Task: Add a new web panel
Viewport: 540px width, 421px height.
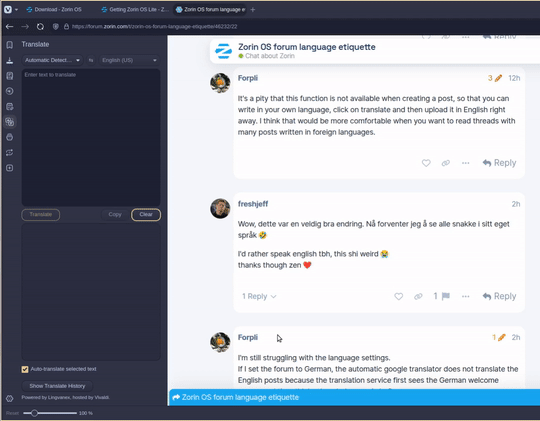Action: pos(10,168)
